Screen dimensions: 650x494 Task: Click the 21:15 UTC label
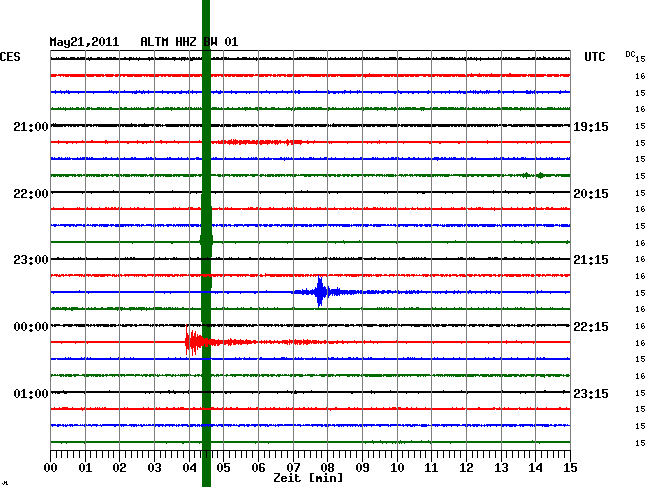click(591, 260)
